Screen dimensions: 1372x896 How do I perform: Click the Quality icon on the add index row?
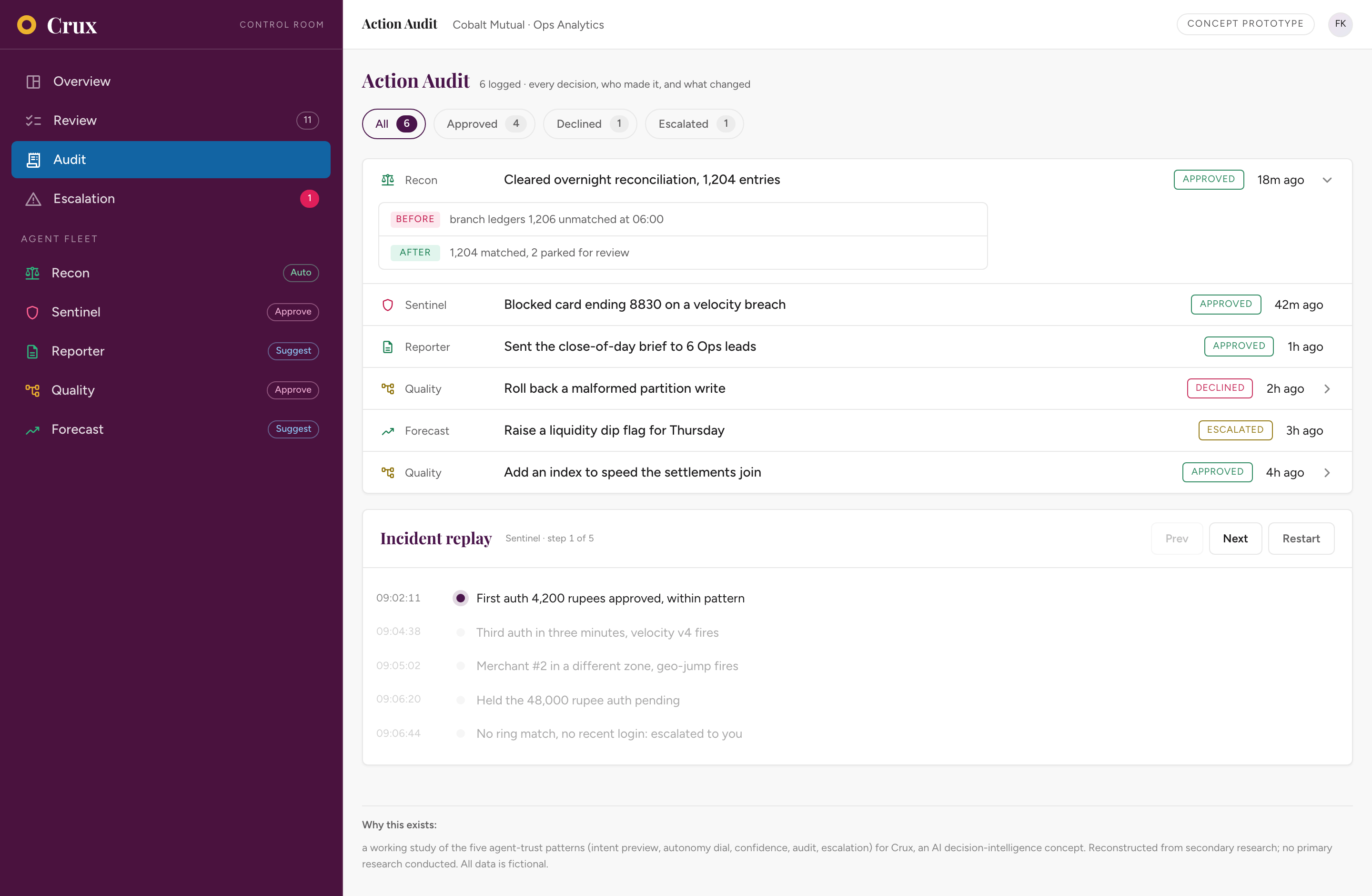(388, 472)
